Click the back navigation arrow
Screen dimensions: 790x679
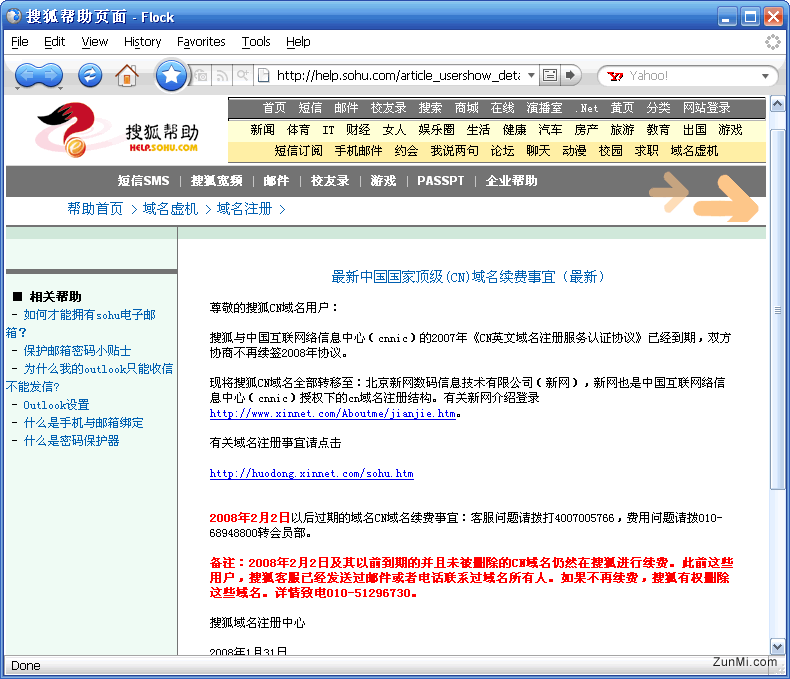28,75
